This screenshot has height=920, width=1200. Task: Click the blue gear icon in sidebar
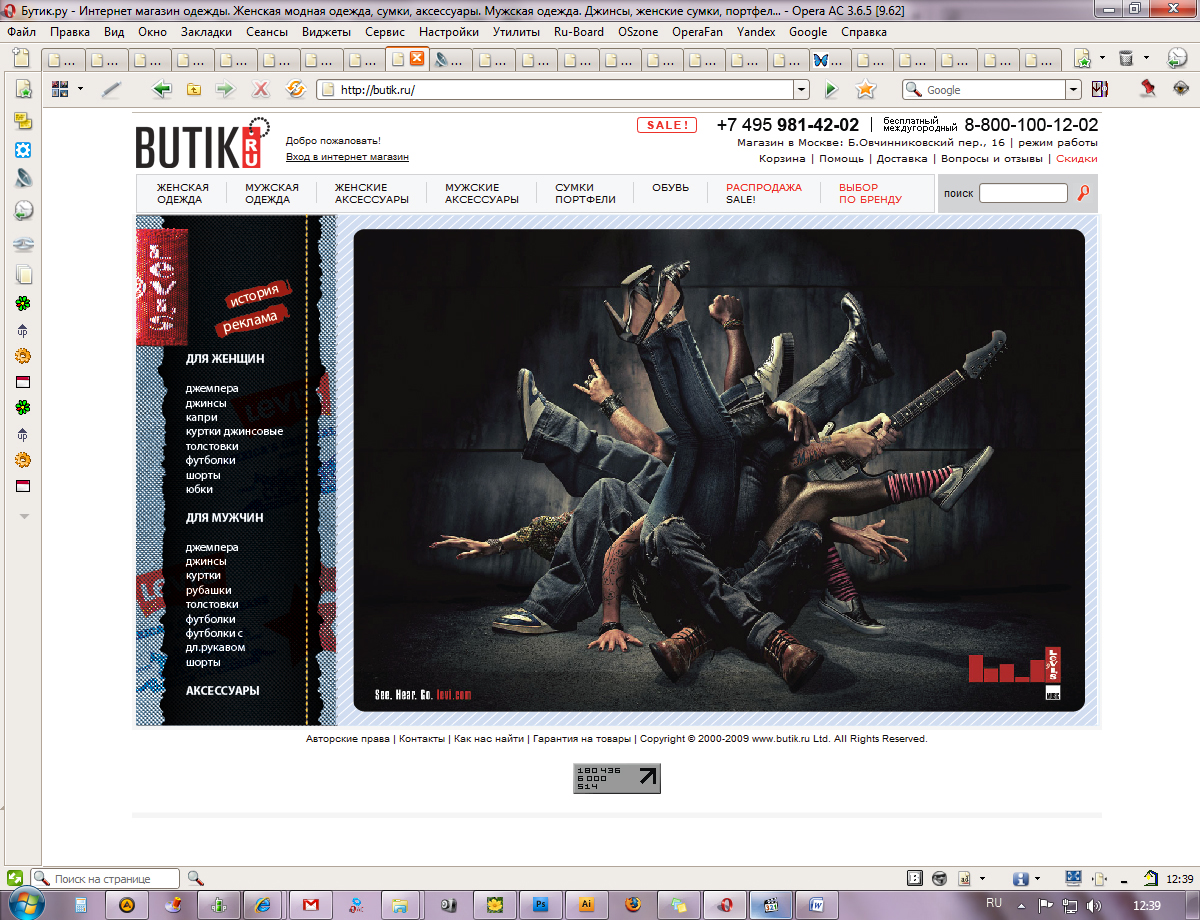pyautogui.click(x=23, y=150)
